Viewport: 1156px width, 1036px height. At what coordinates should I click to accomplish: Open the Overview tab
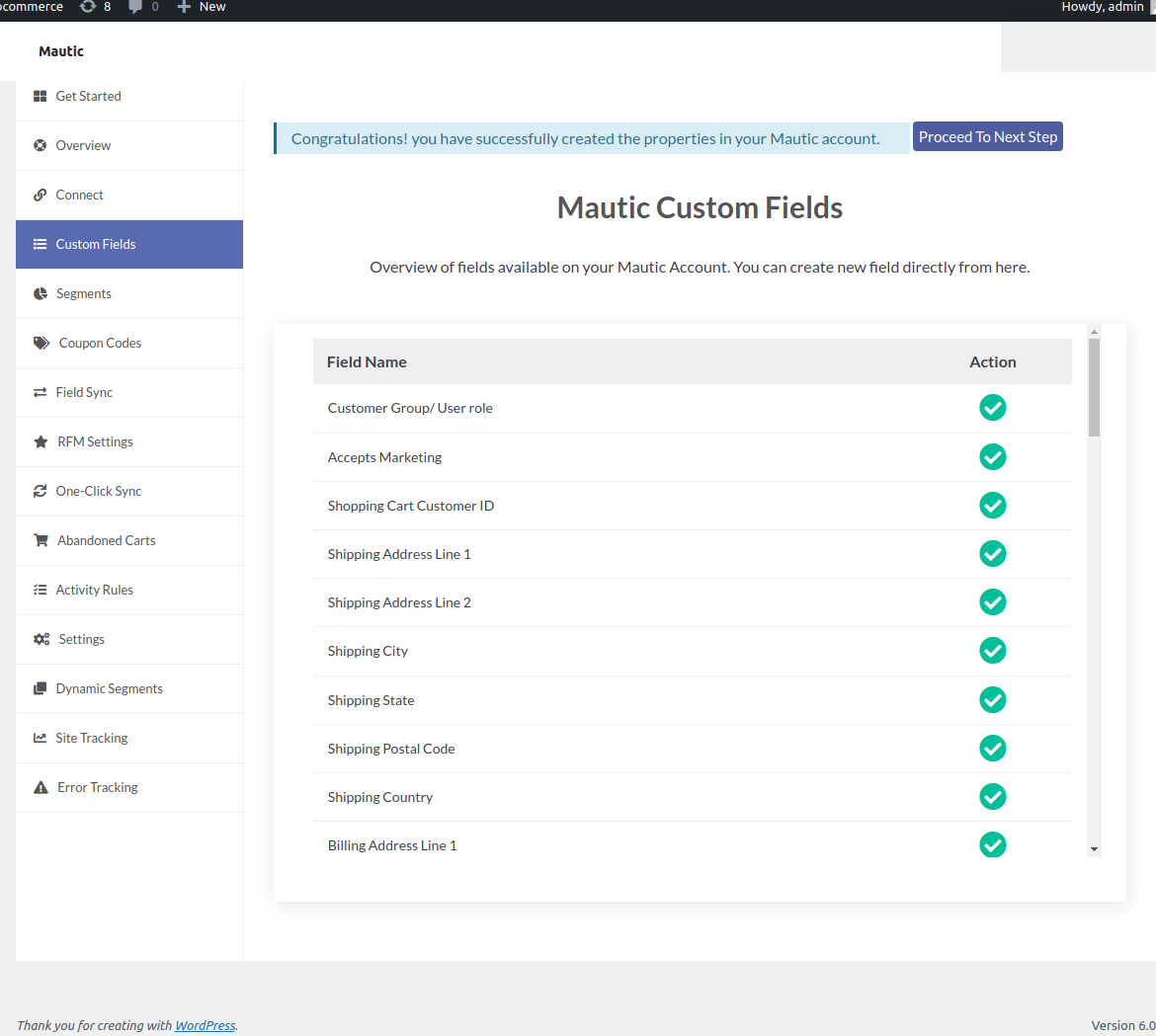pyautogui.click(x=129, y=146)
